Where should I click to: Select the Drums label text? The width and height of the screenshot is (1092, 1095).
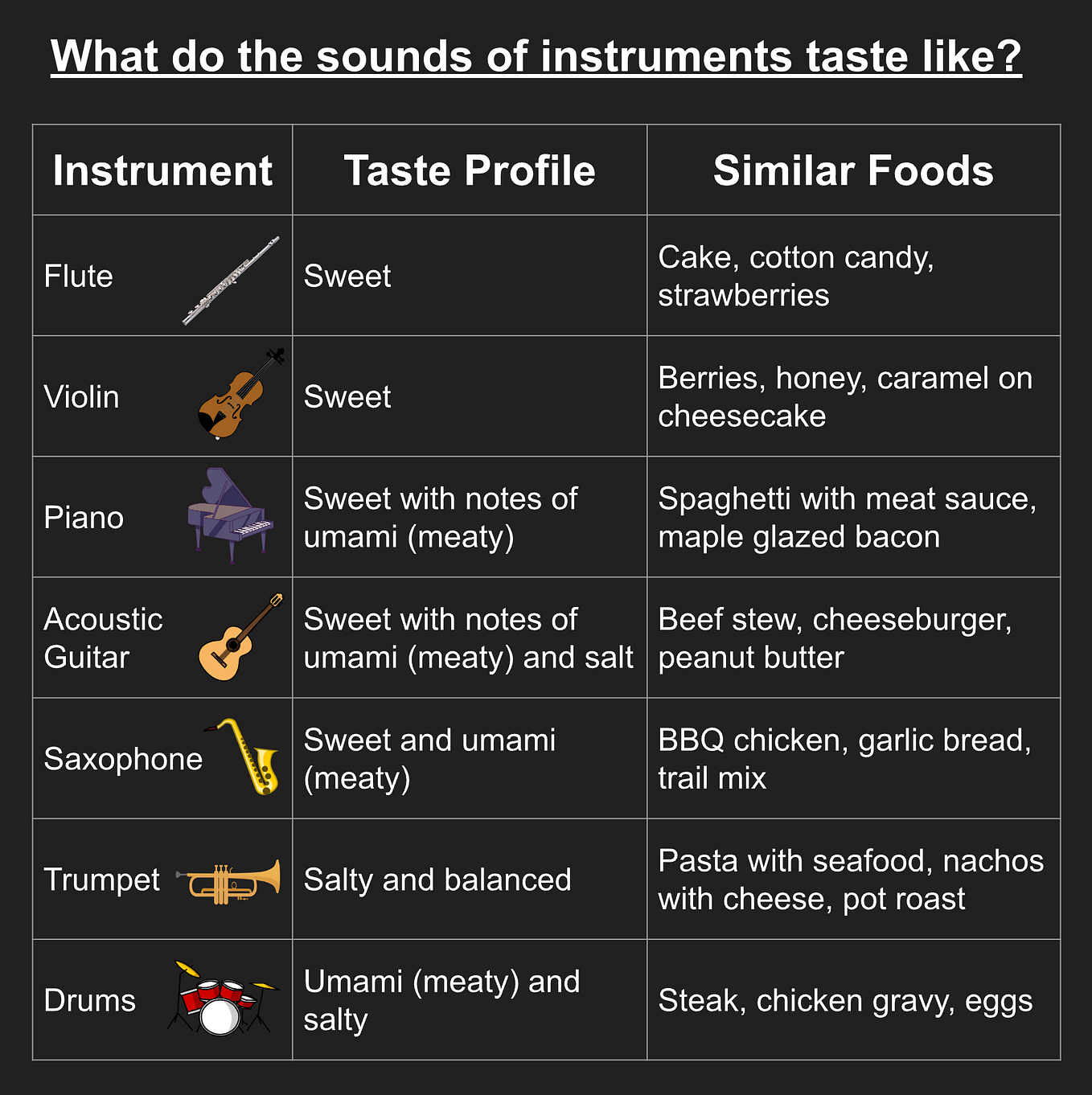[90, 1000]
